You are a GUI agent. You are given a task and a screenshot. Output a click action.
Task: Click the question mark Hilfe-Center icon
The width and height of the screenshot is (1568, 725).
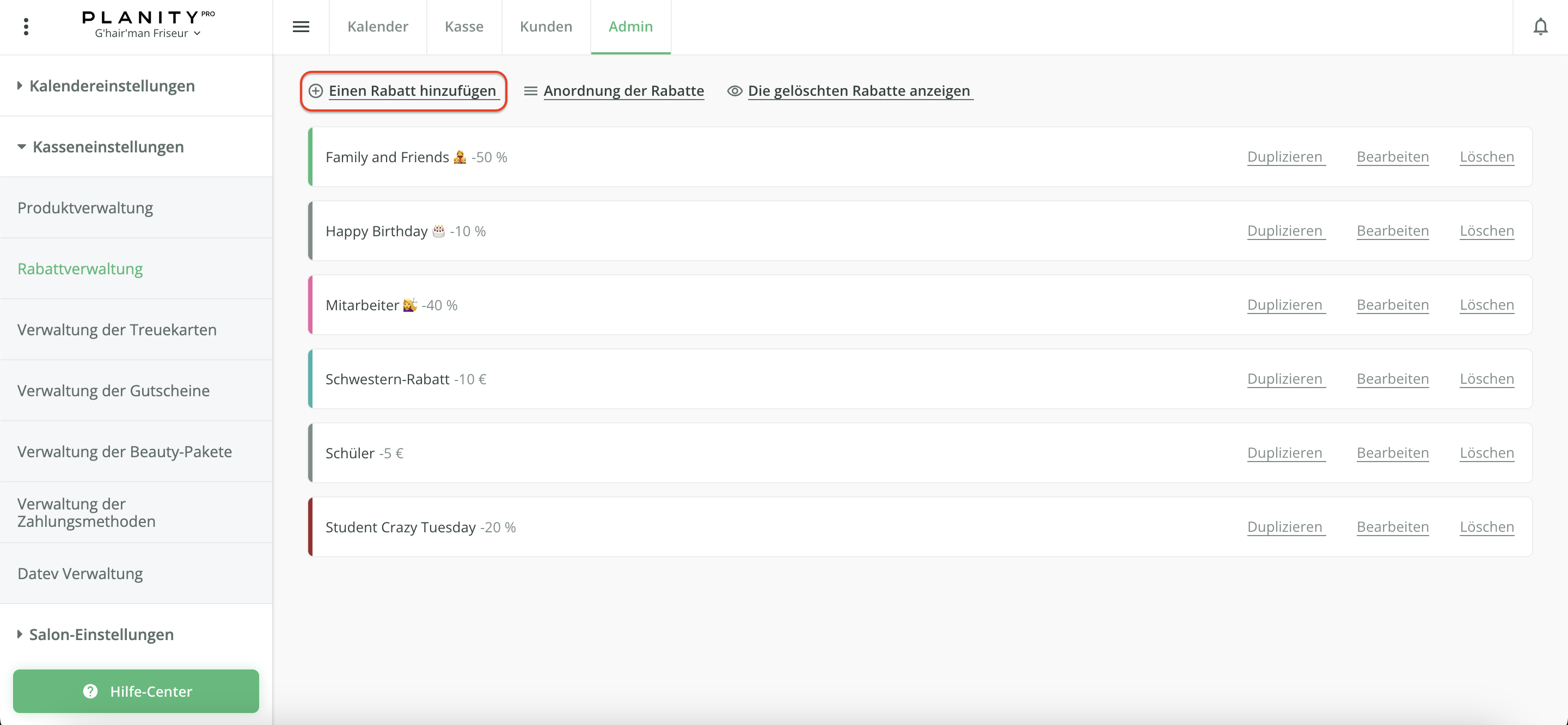pos(90,691)
